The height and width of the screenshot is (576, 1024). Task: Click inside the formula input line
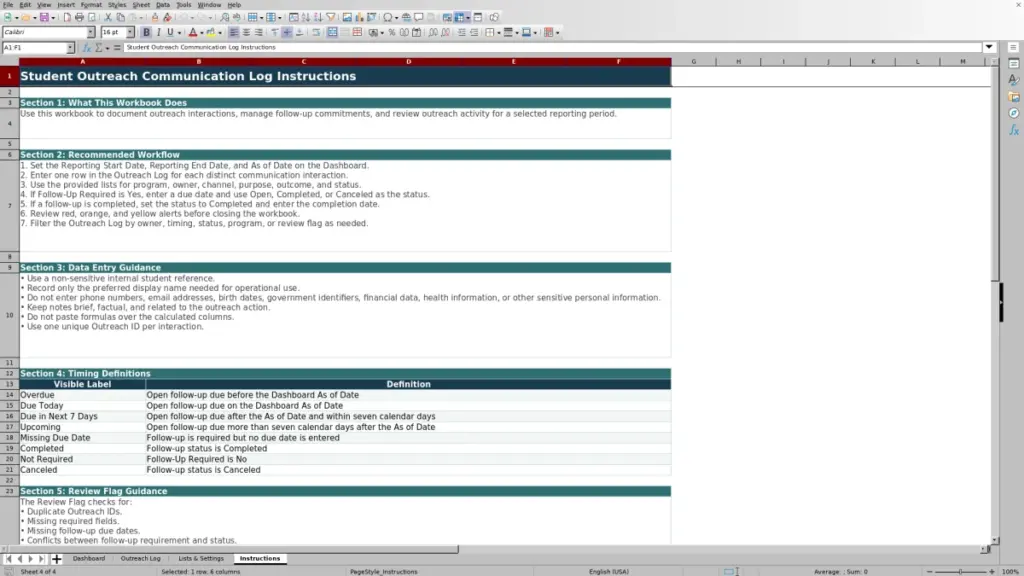(x=552, y=47)
